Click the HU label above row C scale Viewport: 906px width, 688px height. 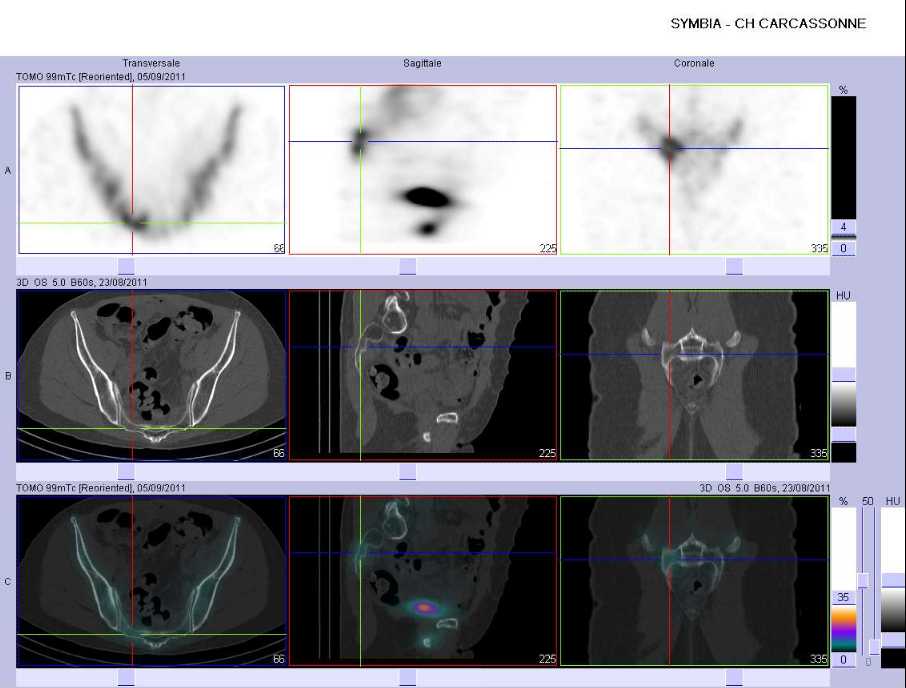coord(893,501)
